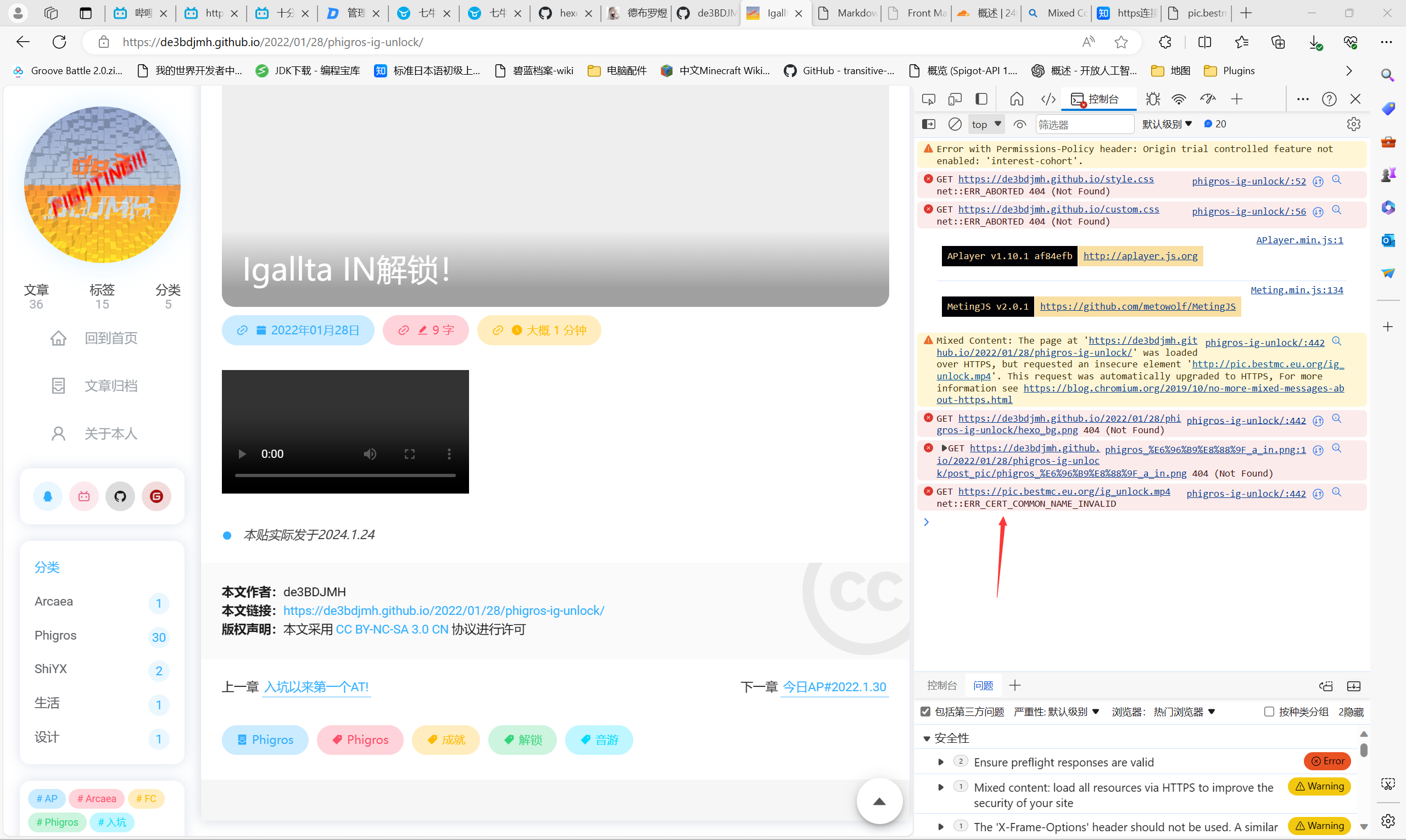
Task: Expand the Ensure preflight responses issue
Action: point(941,762)
